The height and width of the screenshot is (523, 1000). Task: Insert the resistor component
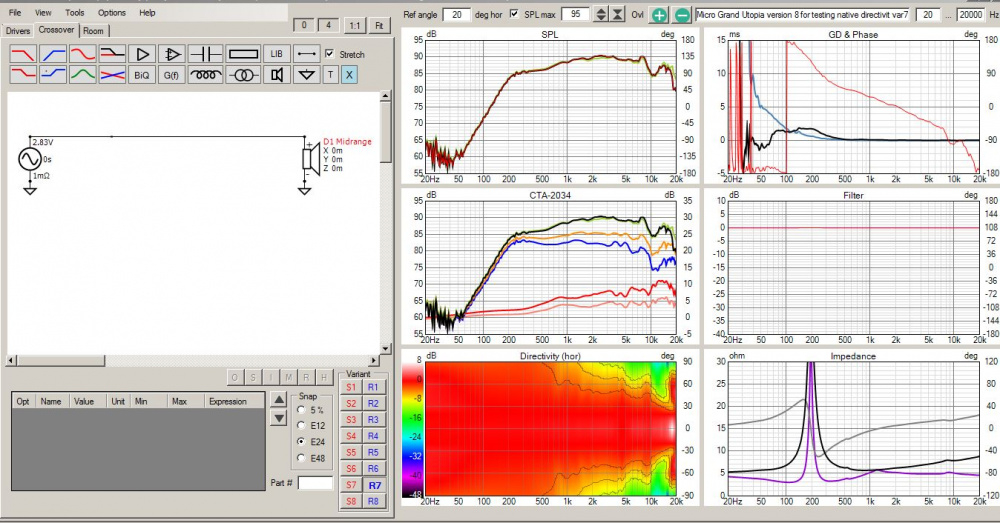click(x=243, y=54)
